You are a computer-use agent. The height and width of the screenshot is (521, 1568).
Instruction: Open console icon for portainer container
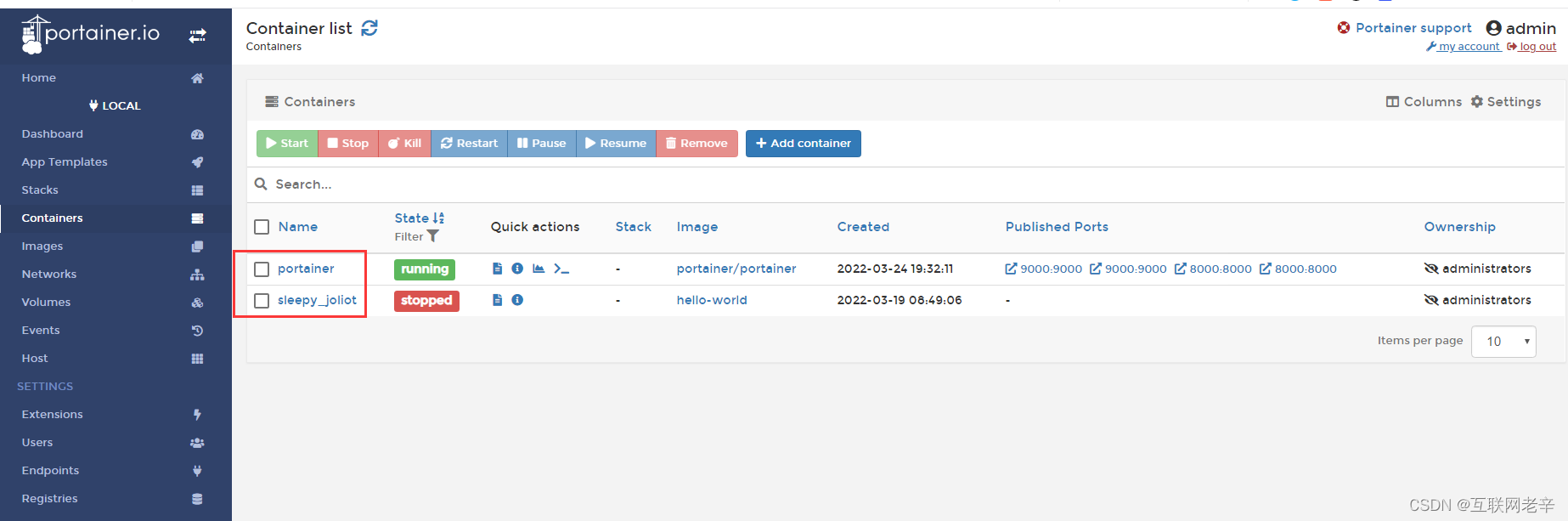[x=561, y=269]
